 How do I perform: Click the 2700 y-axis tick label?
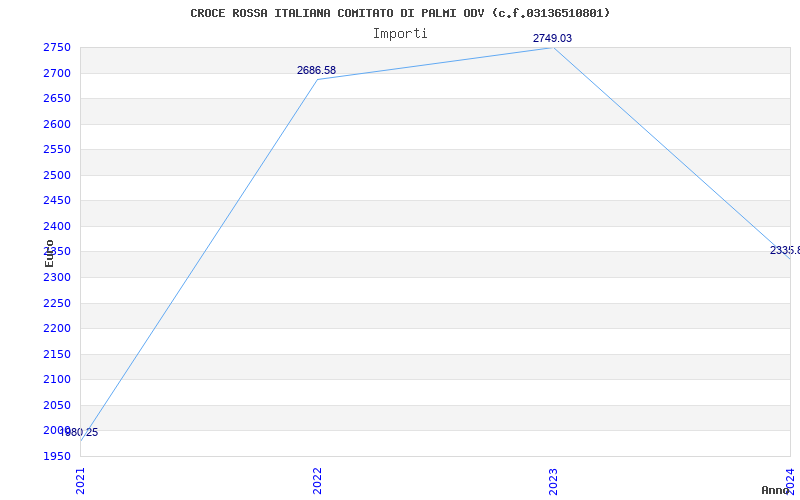tap(57, 73)
